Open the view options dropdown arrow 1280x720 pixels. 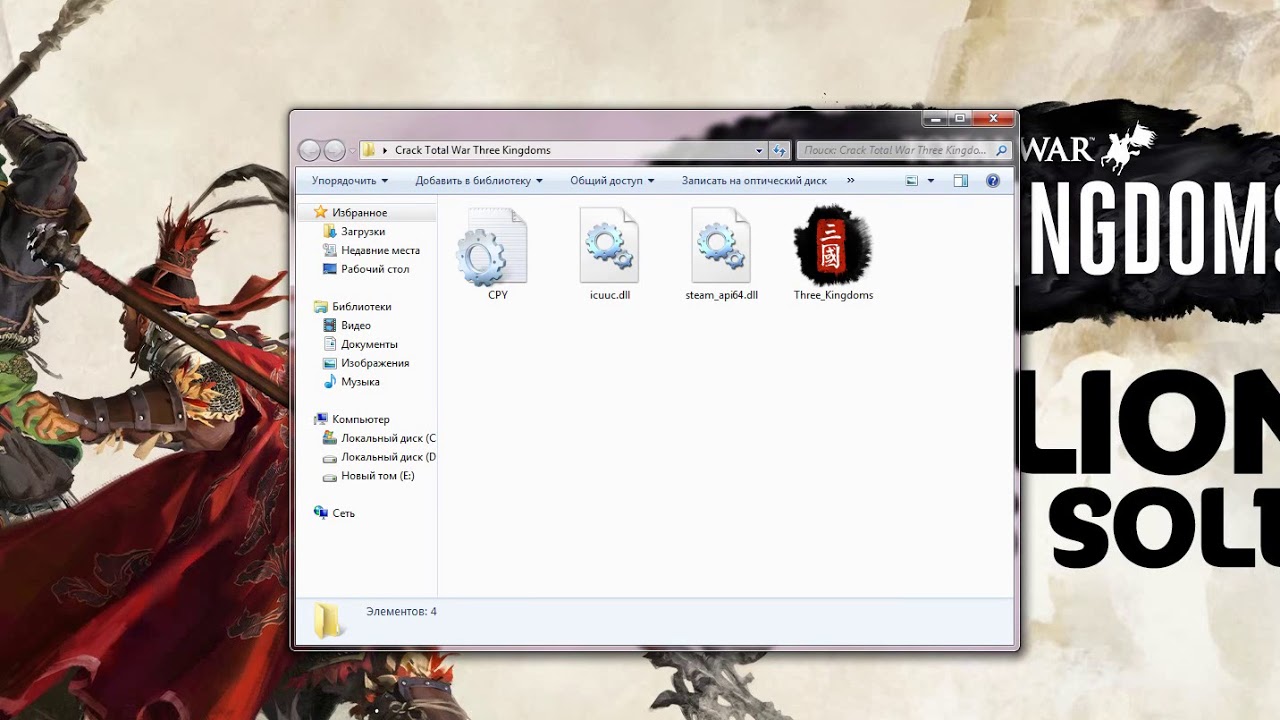click(x=931, y=181)
